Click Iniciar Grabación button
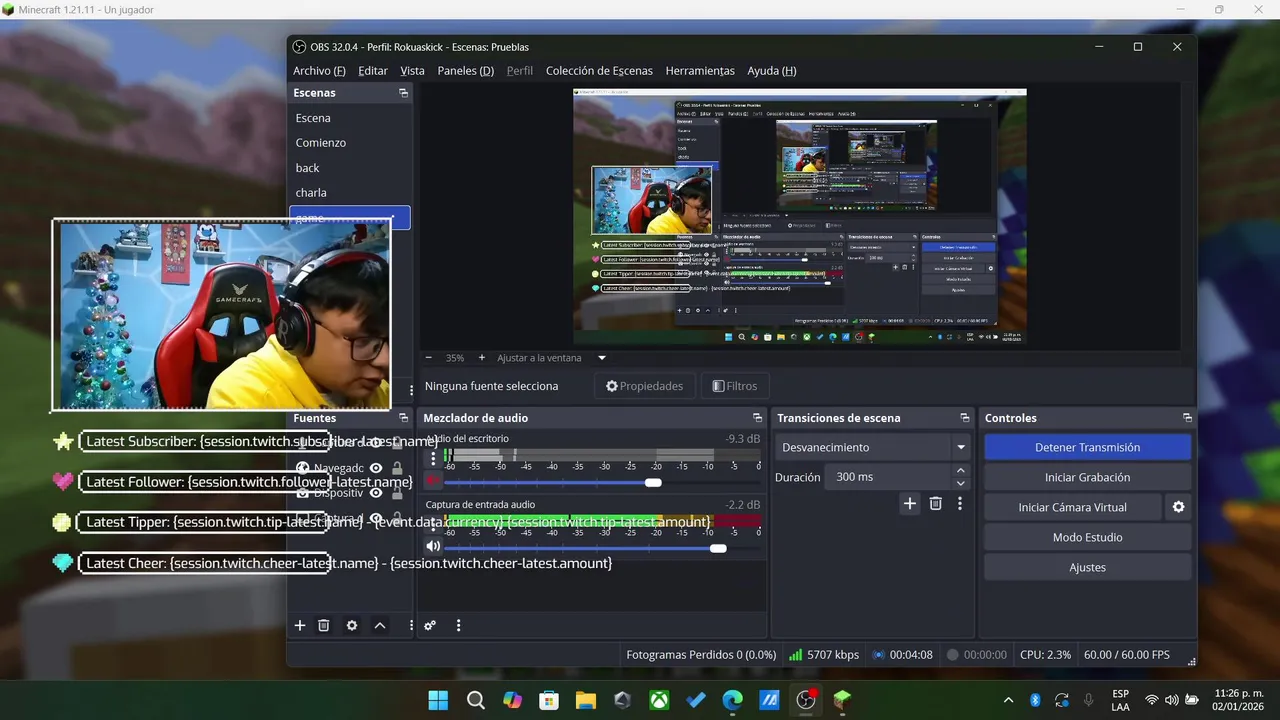Image resolution: width=1280 pixels, height=720 pixels. click(1087, 477)
